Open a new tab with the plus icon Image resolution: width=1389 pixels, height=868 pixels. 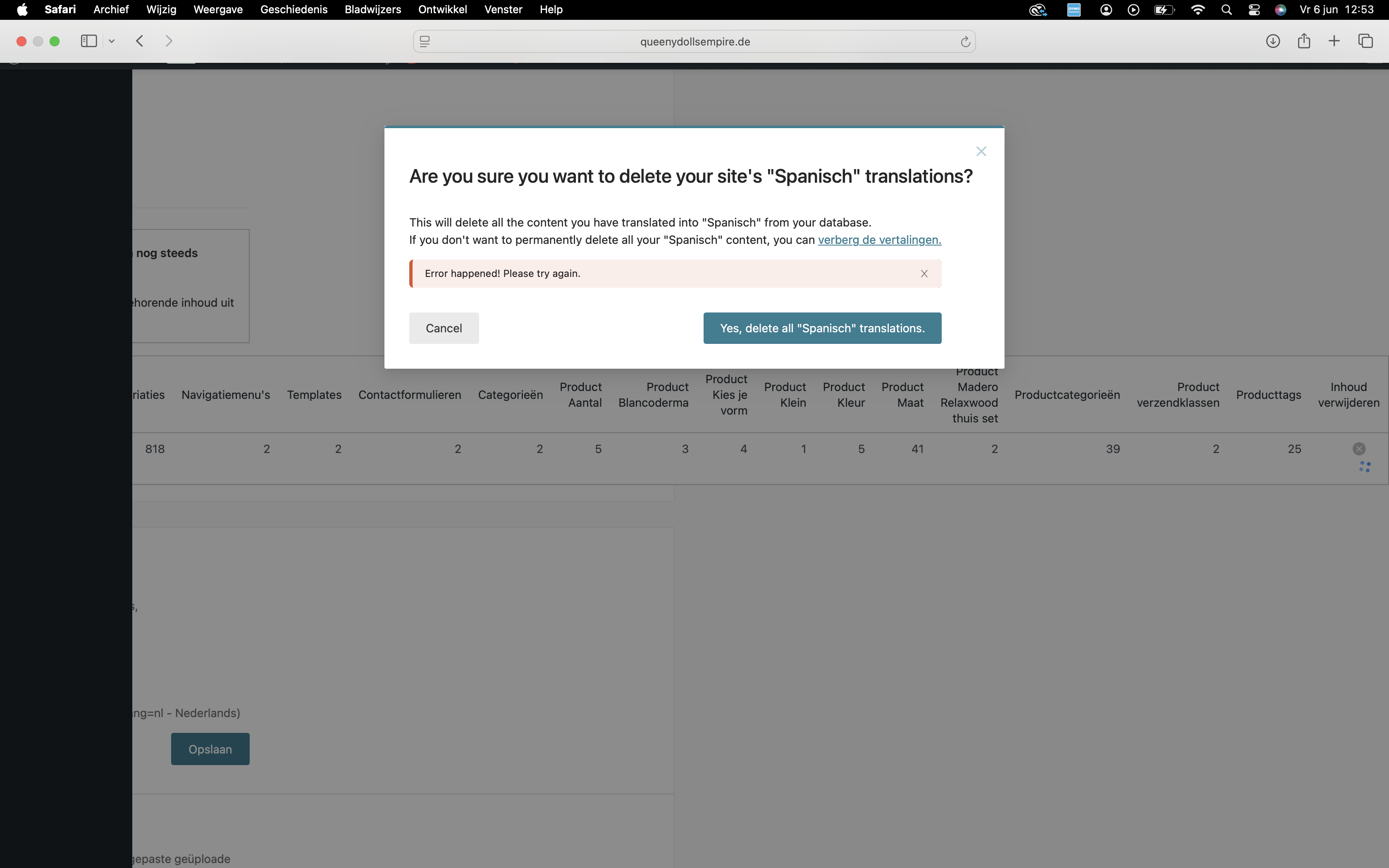pyautogui.click(x=1334, y=41)
